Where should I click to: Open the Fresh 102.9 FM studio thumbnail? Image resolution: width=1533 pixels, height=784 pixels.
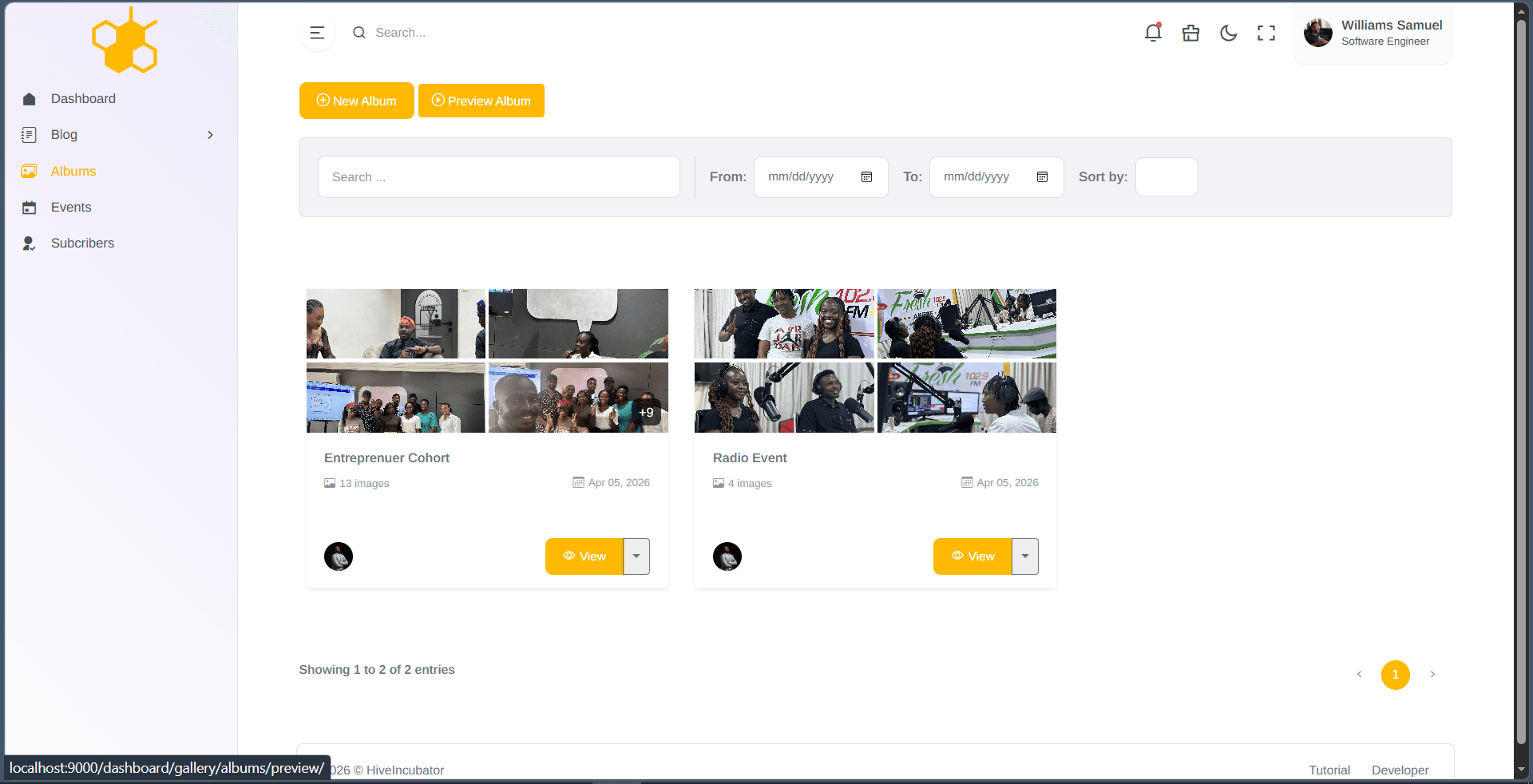[x=967, y=398]
